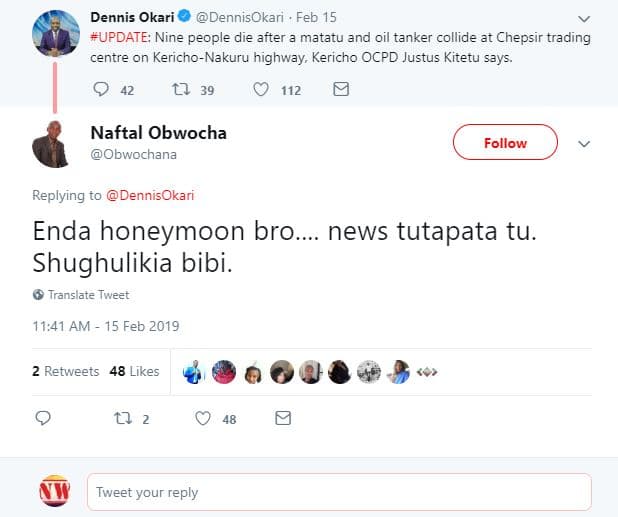Like Naftal Obwocha's reply tweet
Screen dimensions: 618x517
(204, 418)
